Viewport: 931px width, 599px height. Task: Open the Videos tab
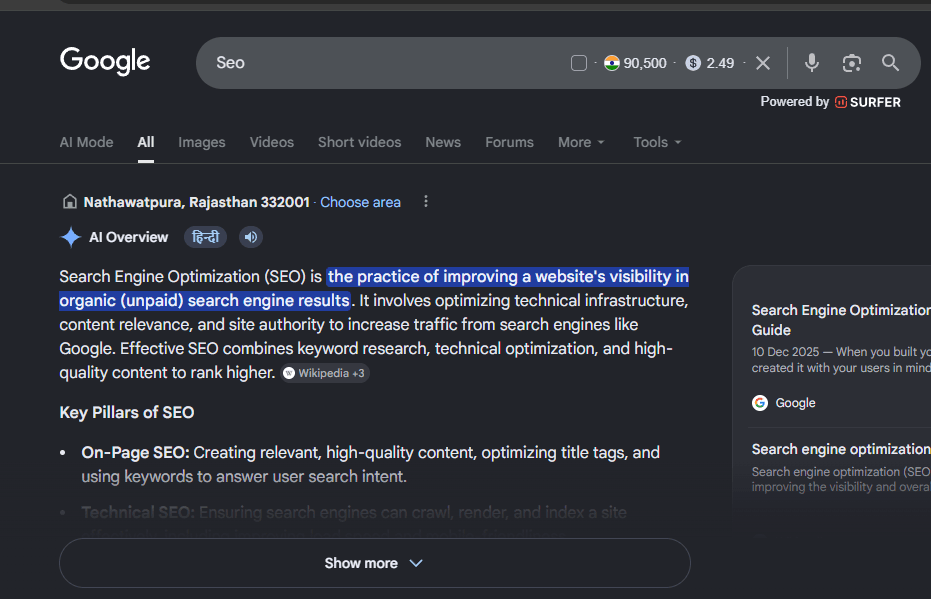tap(271, 142)
